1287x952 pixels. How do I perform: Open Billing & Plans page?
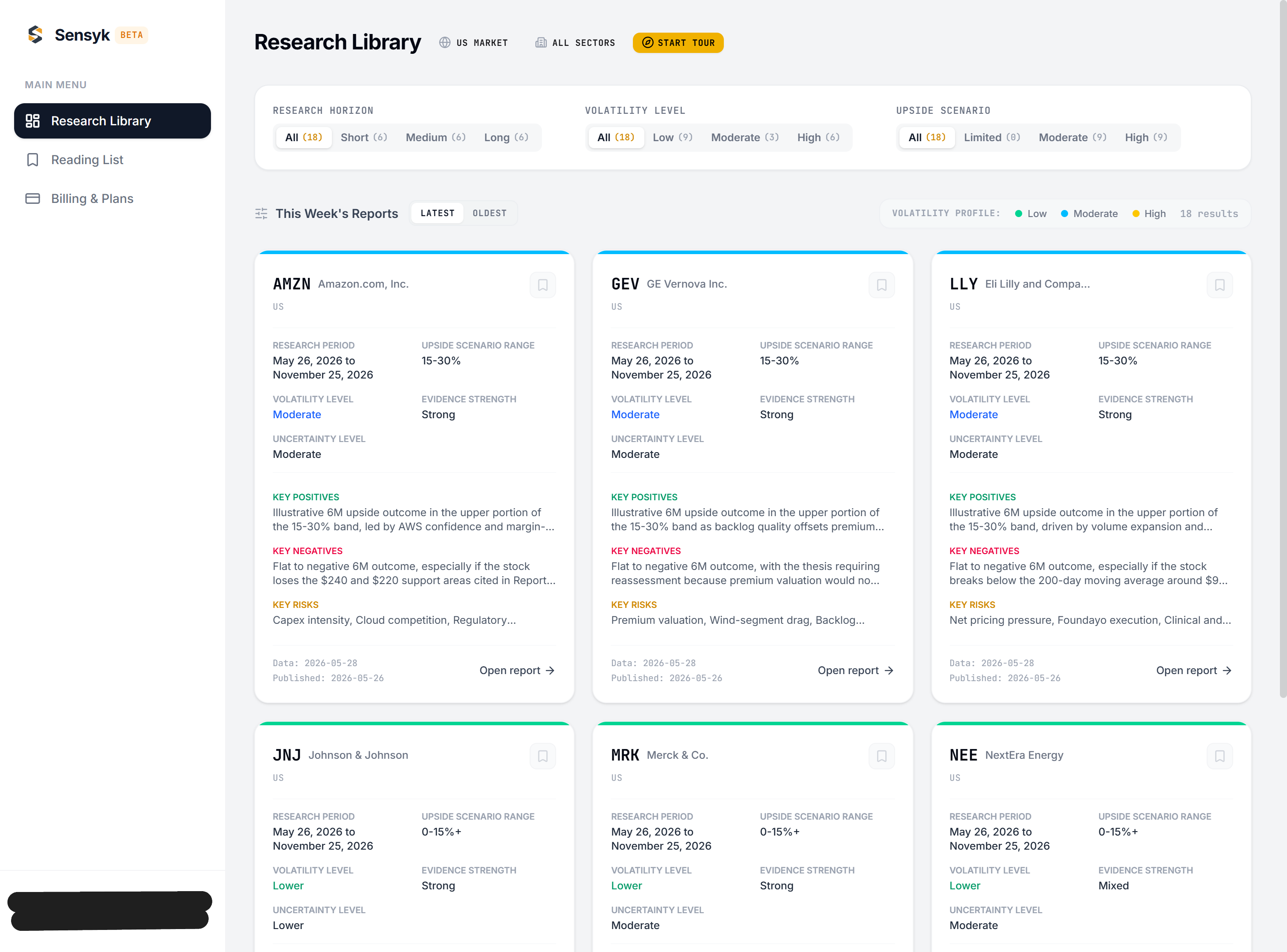pyautogui.click(x=113, y=198)
